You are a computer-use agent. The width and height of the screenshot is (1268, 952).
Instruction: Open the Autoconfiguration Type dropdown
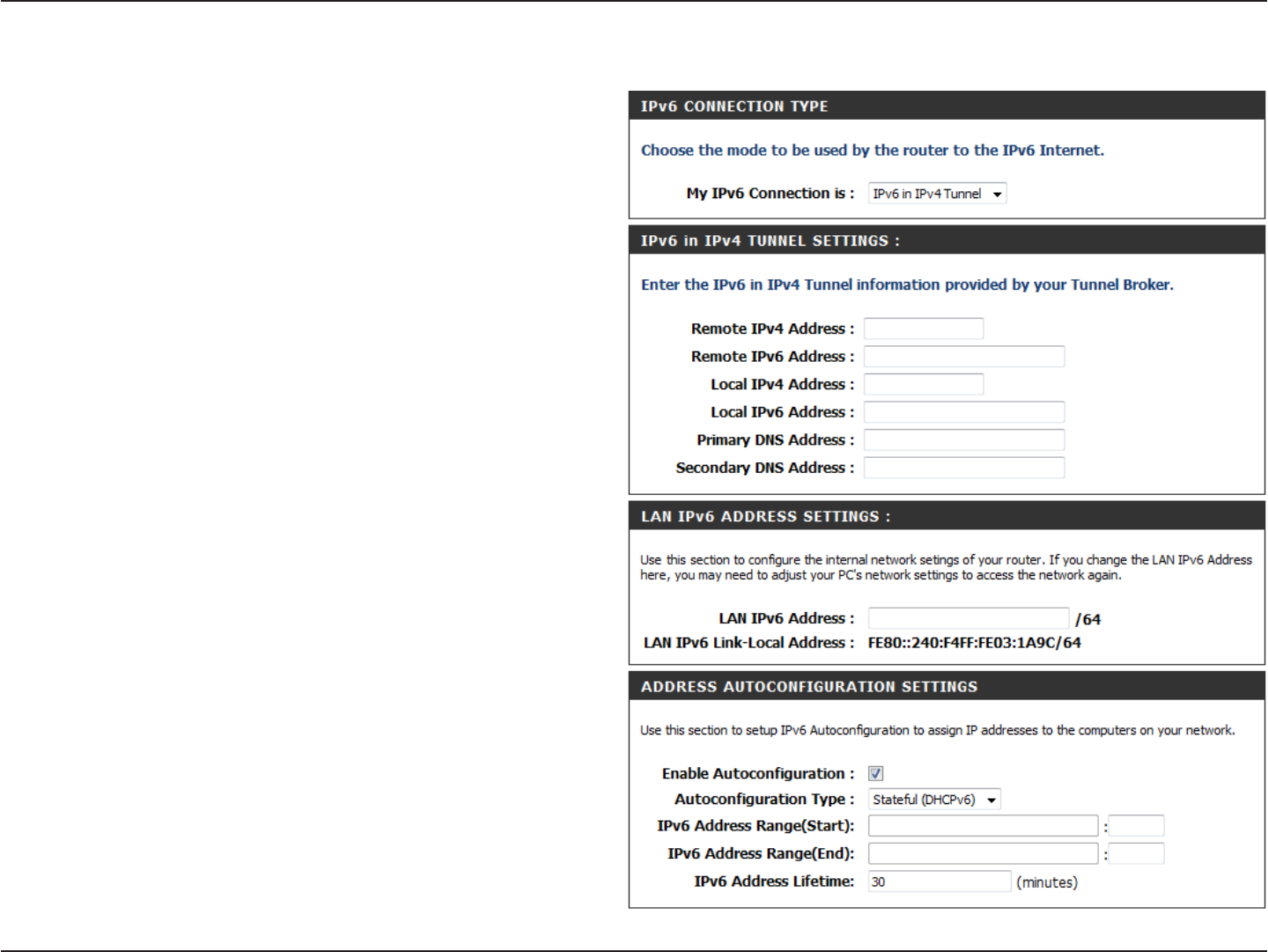(934, 800)
